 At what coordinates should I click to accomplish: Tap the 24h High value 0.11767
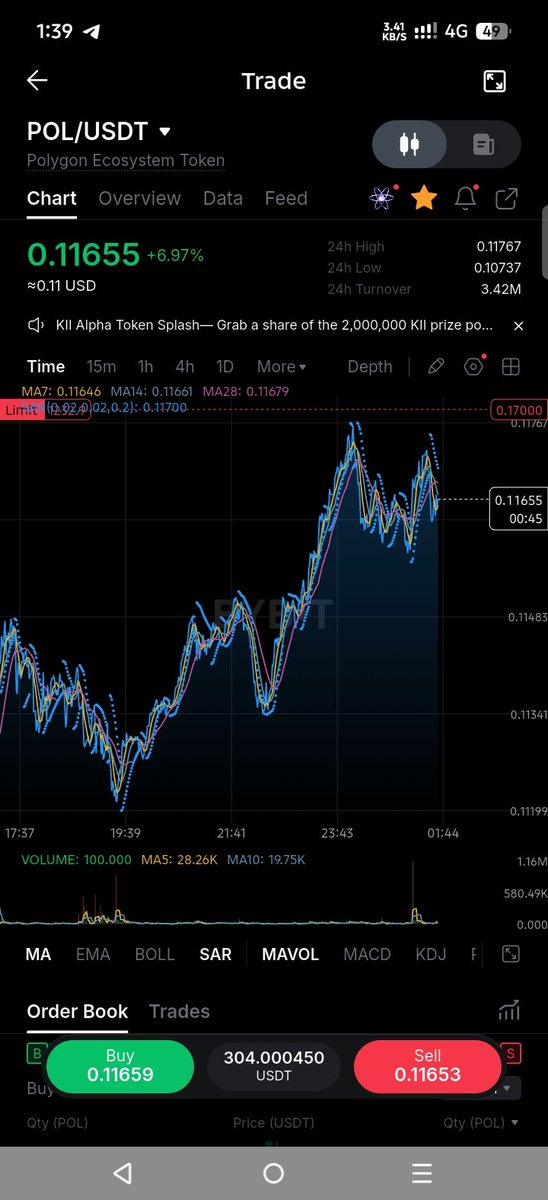(x=498, y=246)
